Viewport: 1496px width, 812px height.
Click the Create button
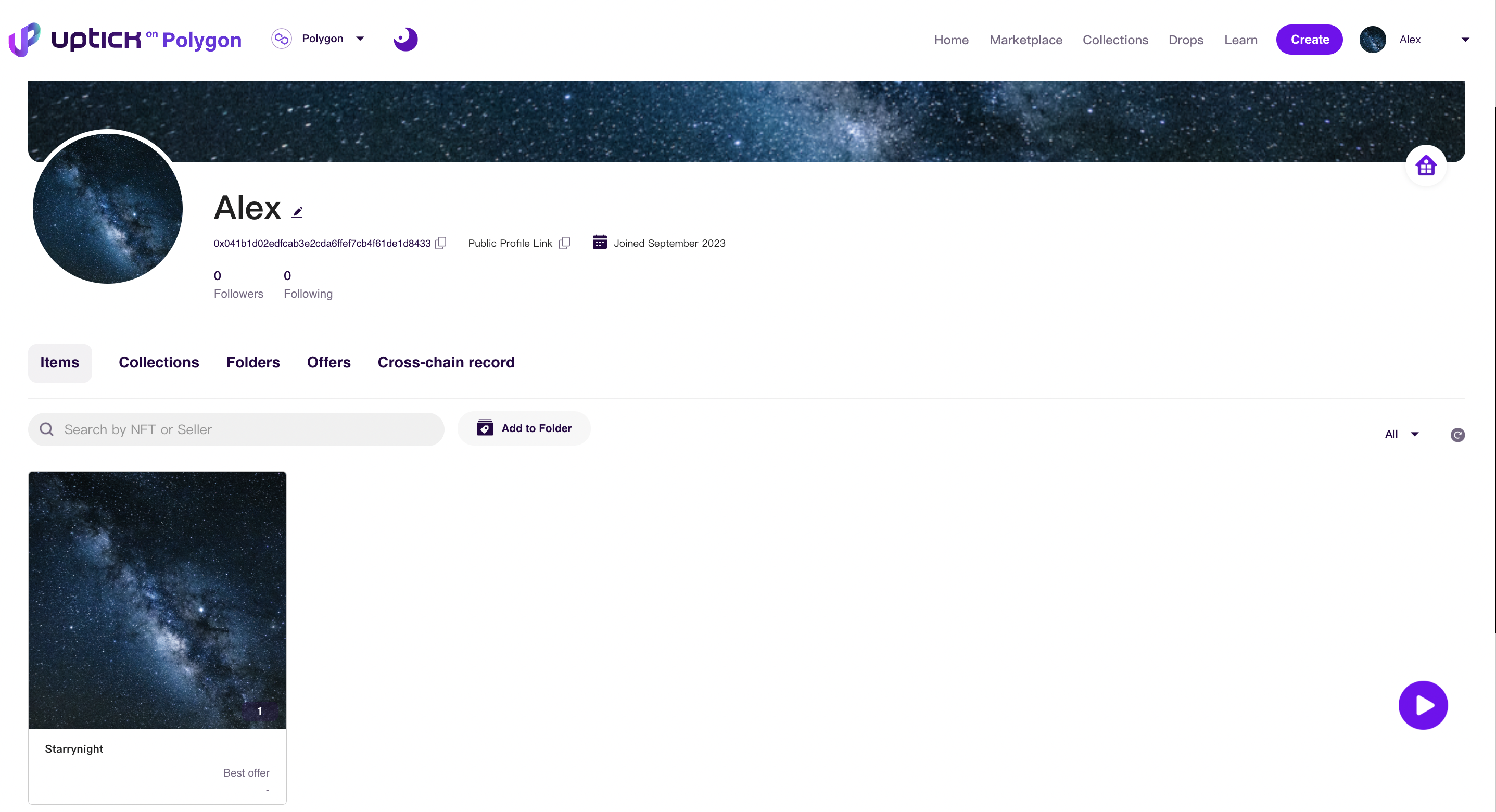[1309, 40]
